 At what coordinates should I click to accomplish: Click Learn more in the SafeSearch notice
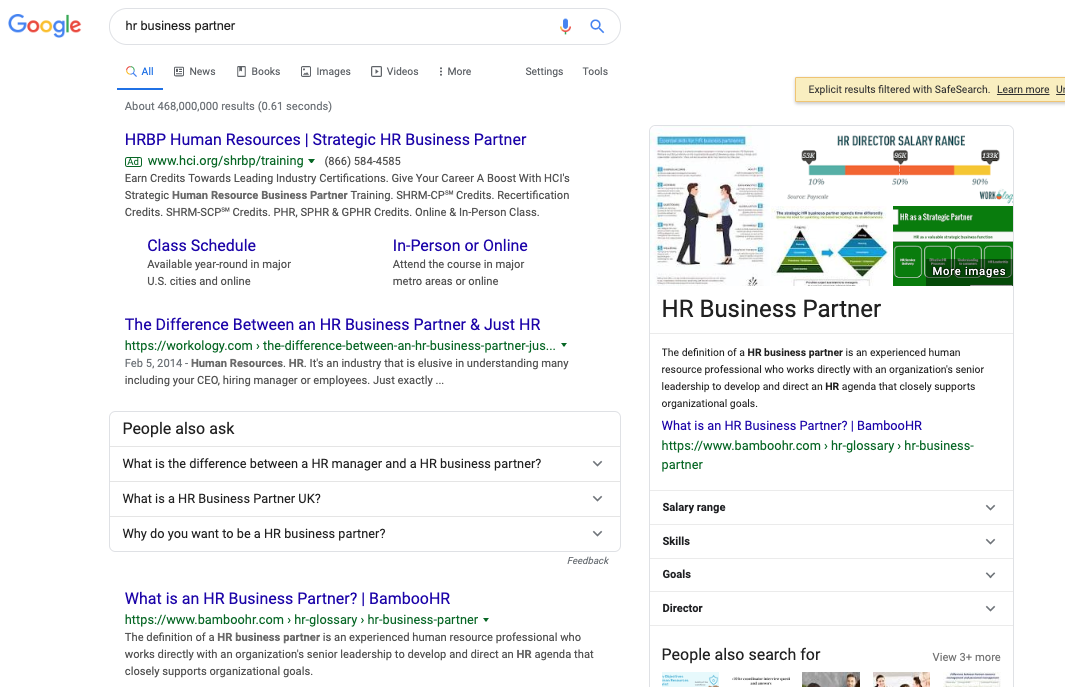click(1022, 90)
